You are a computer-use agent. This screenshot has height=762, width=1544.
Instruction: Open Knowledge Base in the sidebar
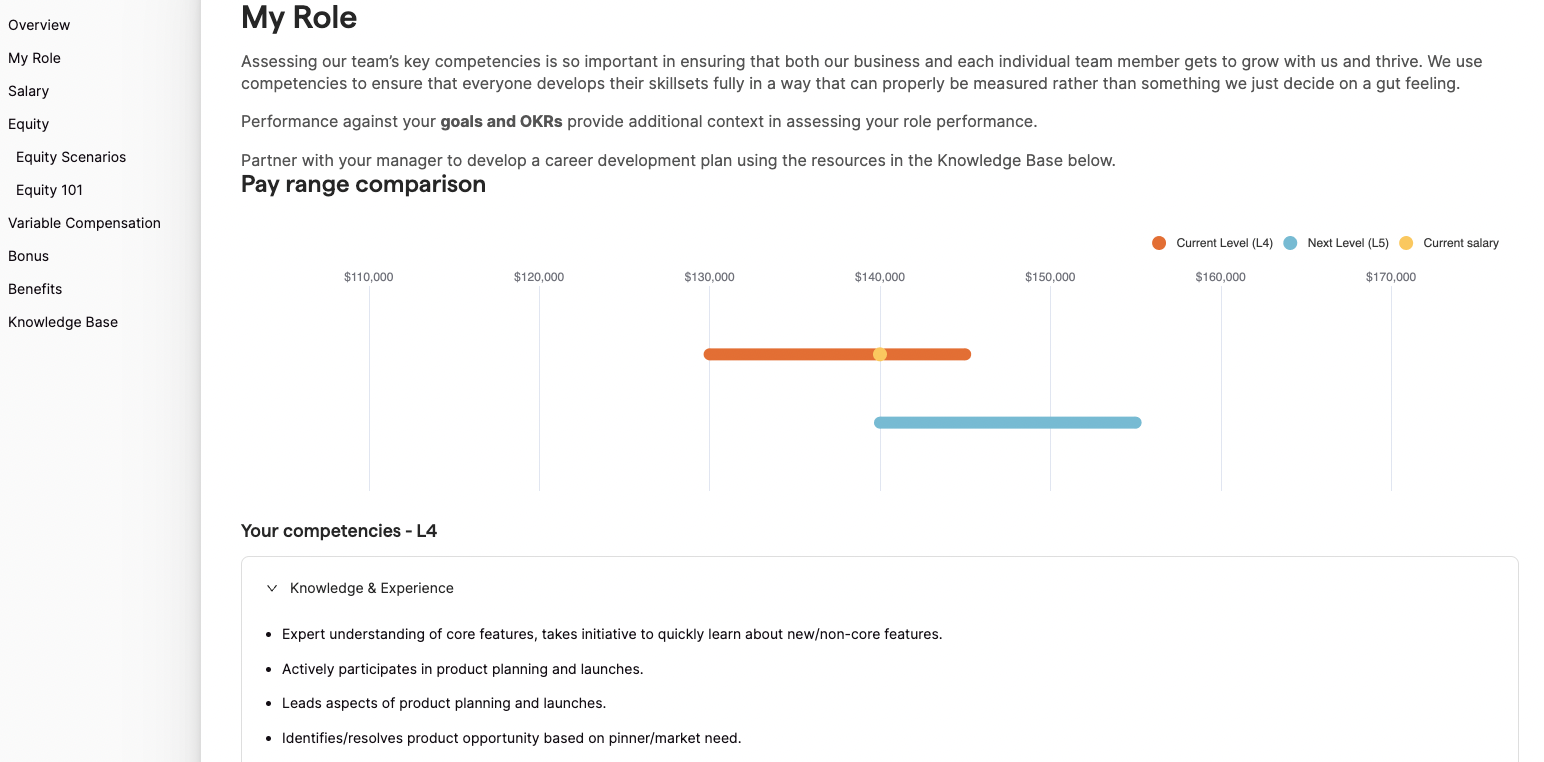tap(63, 322)
